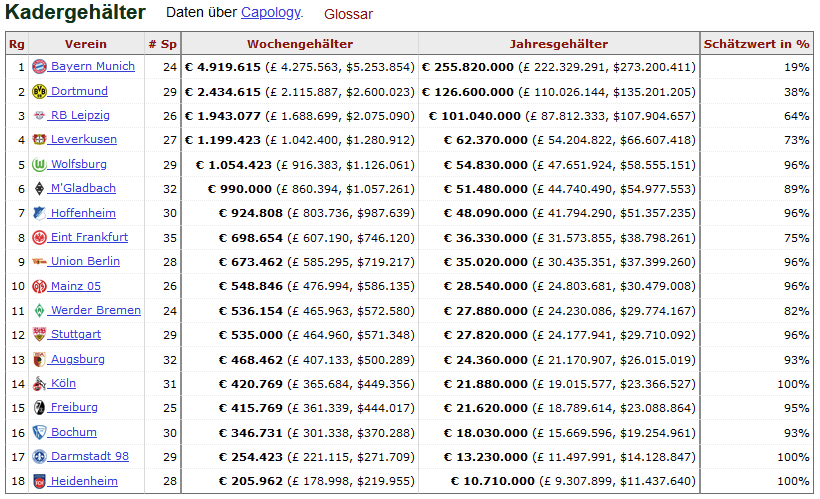
Task: Click the Köln crest icon
Action: coord(39,383)
